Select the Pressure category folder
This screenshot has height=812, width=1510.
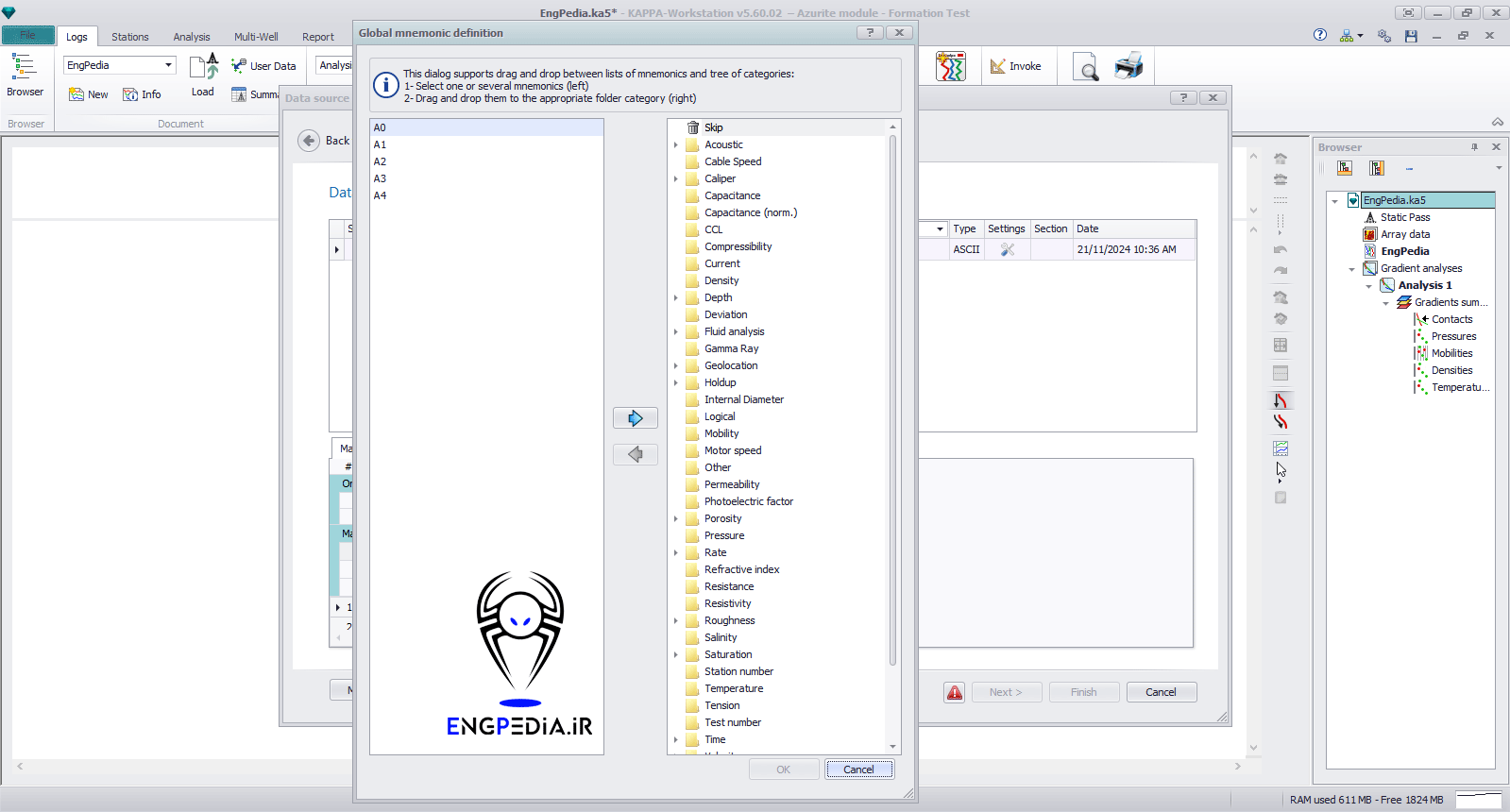coord(723,535)
